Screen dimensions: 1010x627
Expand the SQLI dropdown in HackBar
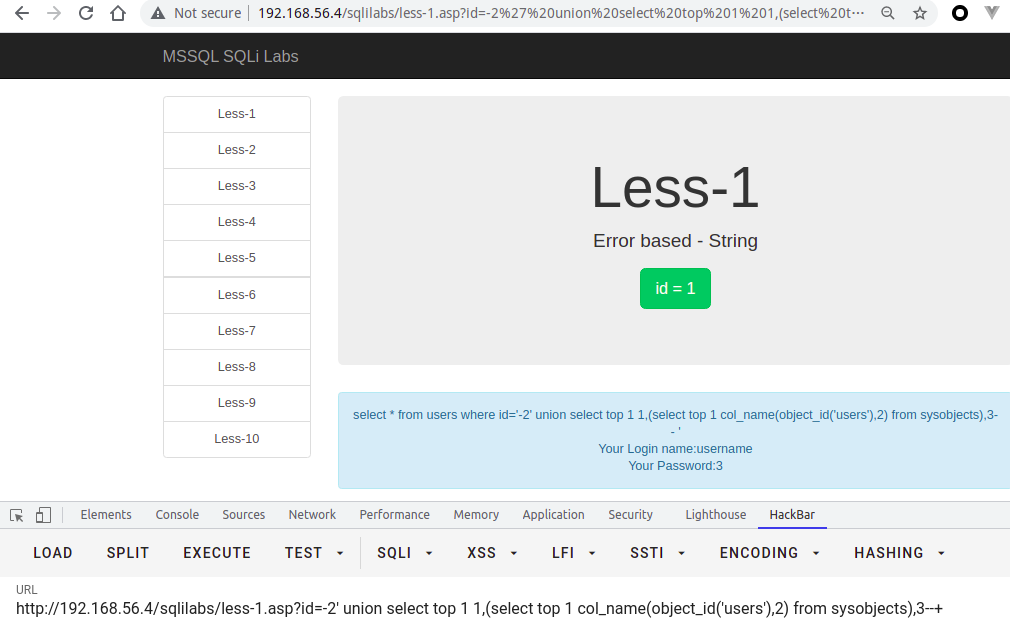(405, 553)
